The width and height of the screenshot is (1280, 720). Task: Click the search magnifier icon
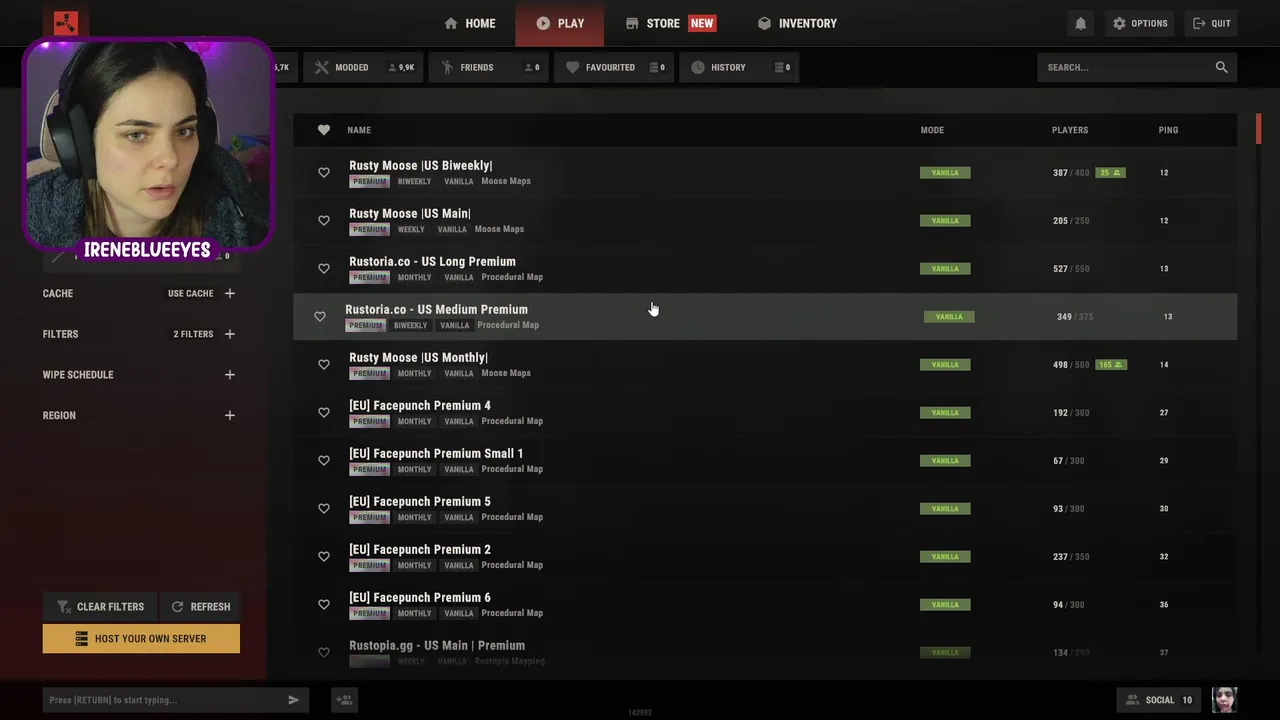(x=1221, y=67)
